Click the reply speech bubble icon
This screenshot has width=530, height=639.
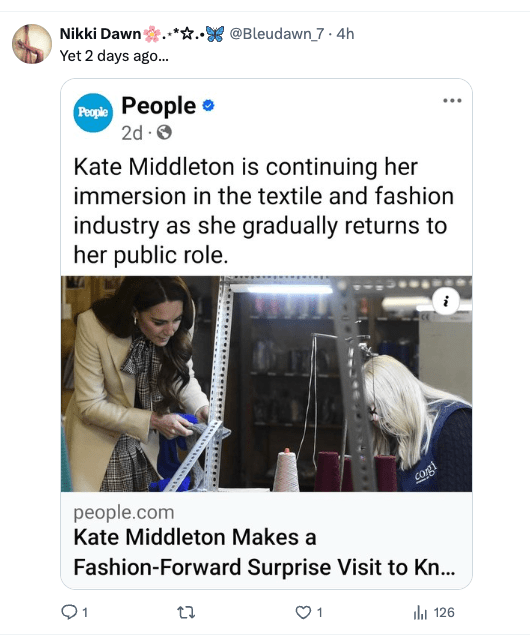[68, 612]
